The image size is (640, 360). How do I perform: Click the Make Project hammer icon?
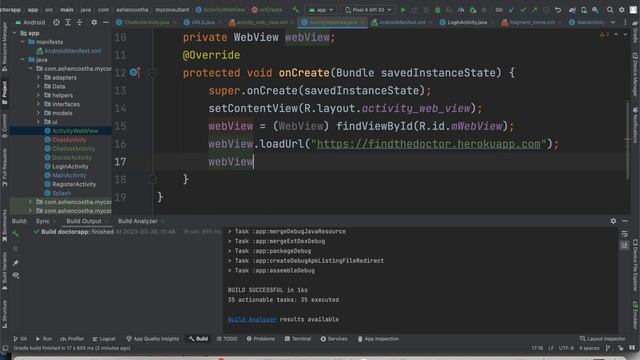[296, 9]
